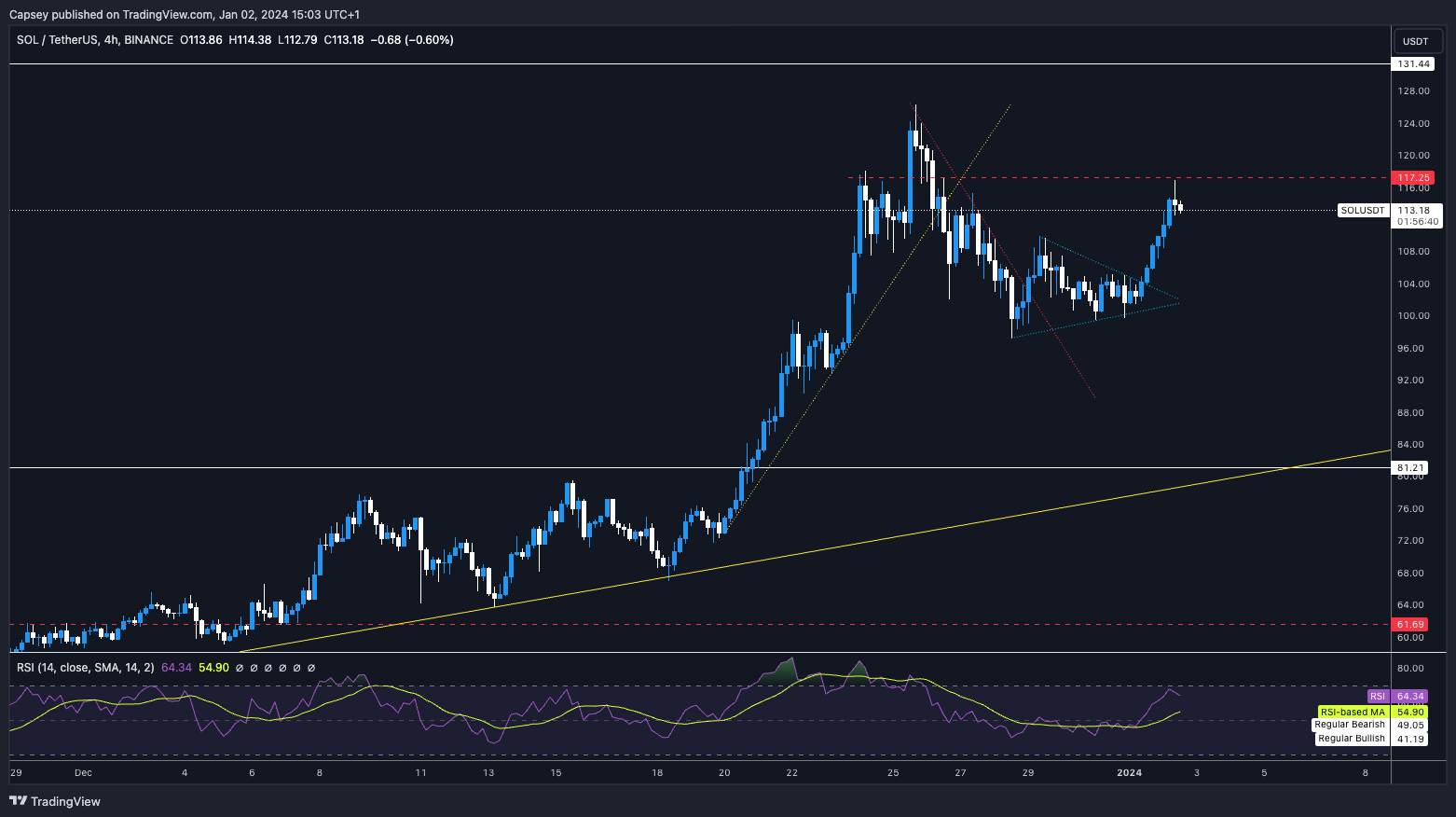Select the SOLUSDT symbol tag on the price line
The width and height of the screenshot is (1456, 817).
coord(1362,211)
